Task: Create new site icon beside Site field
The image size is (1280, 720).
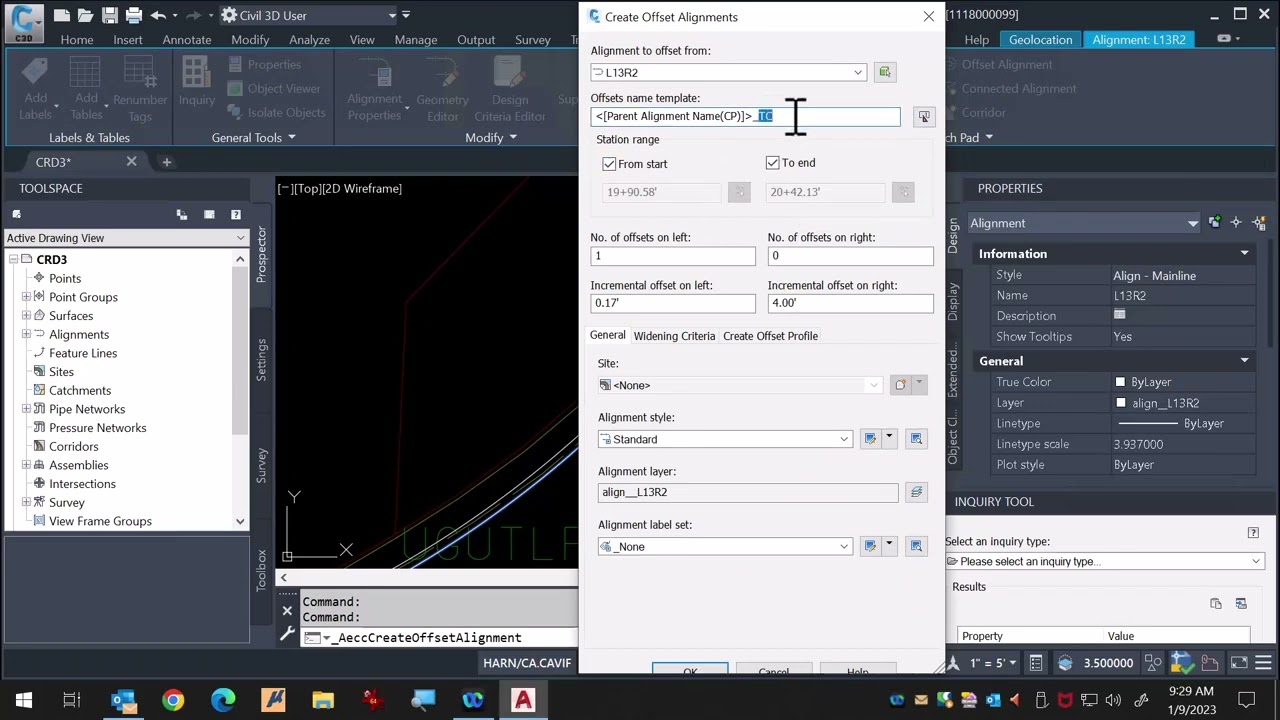Action: tap(900, 385)
